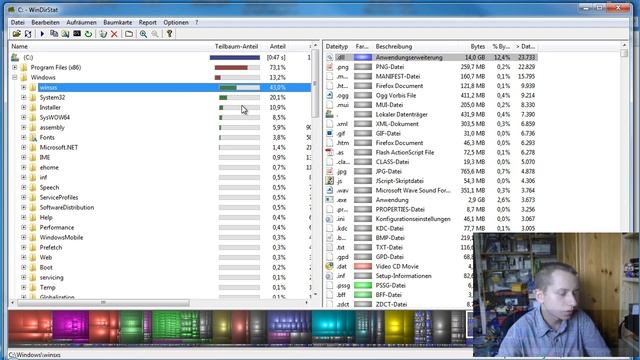This screenshot has width=640, height=360.
Task: Expand the SoftwareDistribution folder node
Action: (24, 207)
